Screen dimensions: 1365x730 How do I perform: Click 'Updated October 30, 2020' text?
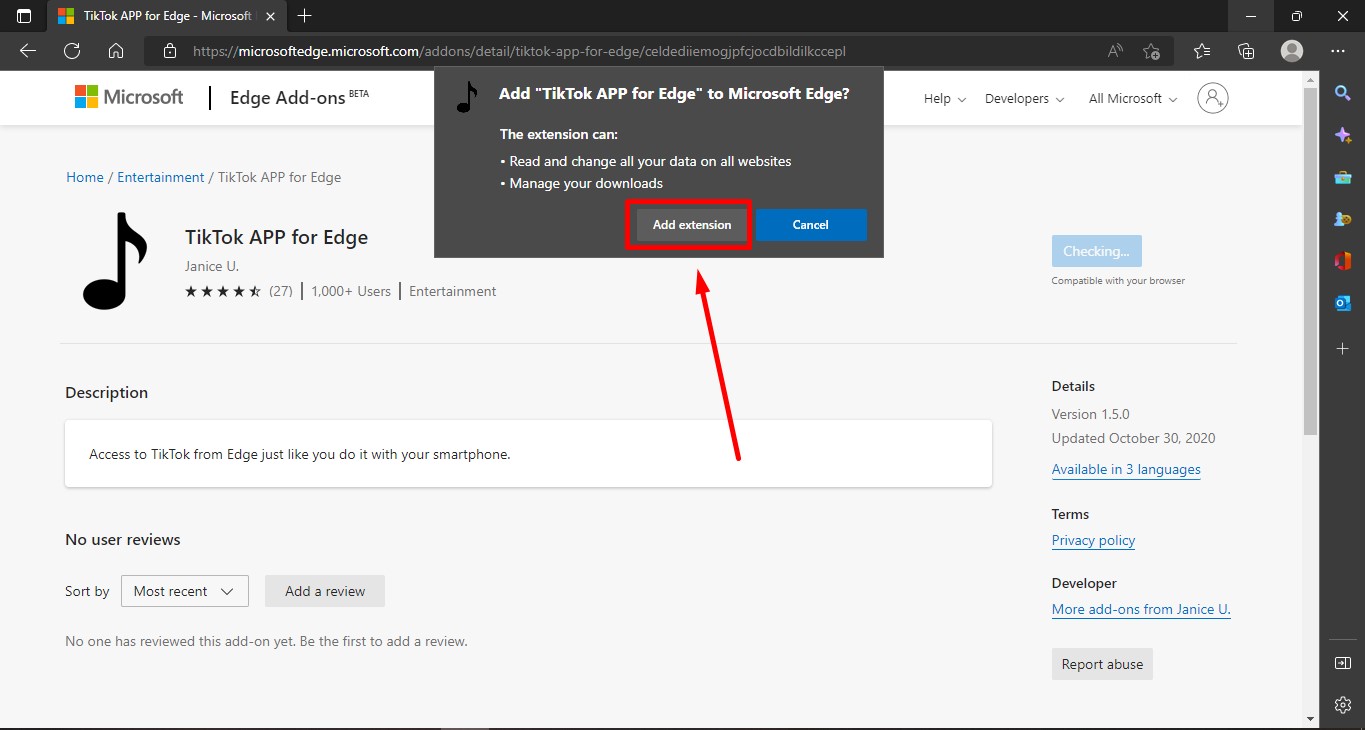point(1133,438)
